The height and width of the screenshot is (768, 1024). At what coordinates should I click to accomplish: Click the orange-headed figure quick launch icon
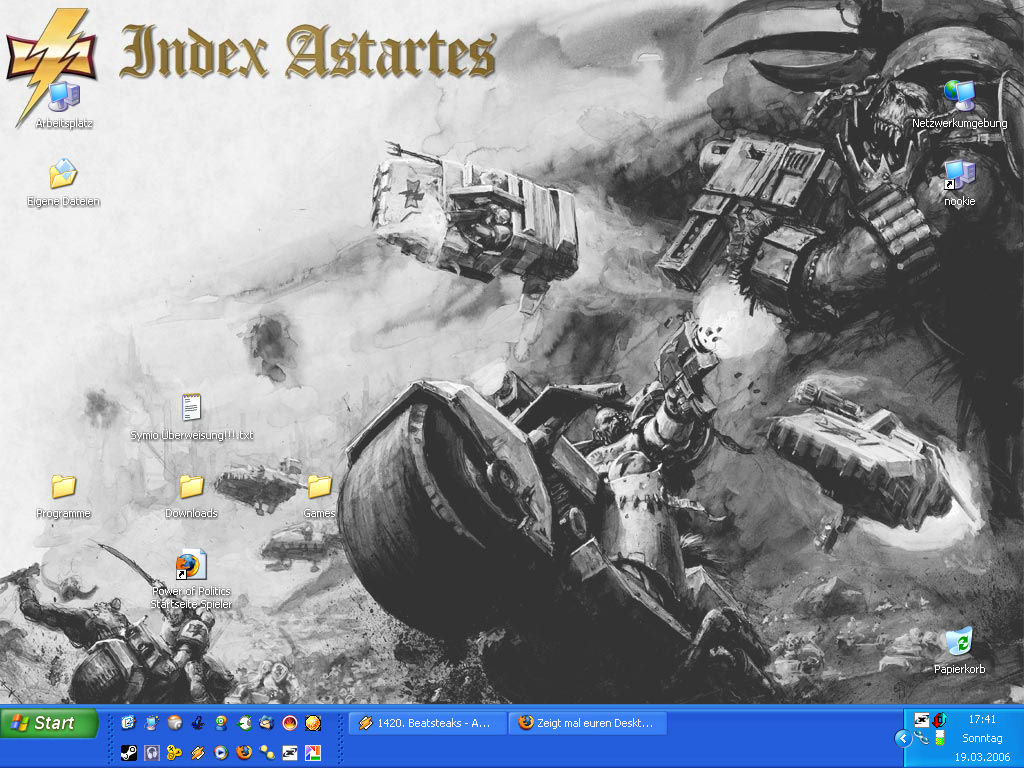pos(221,722)
